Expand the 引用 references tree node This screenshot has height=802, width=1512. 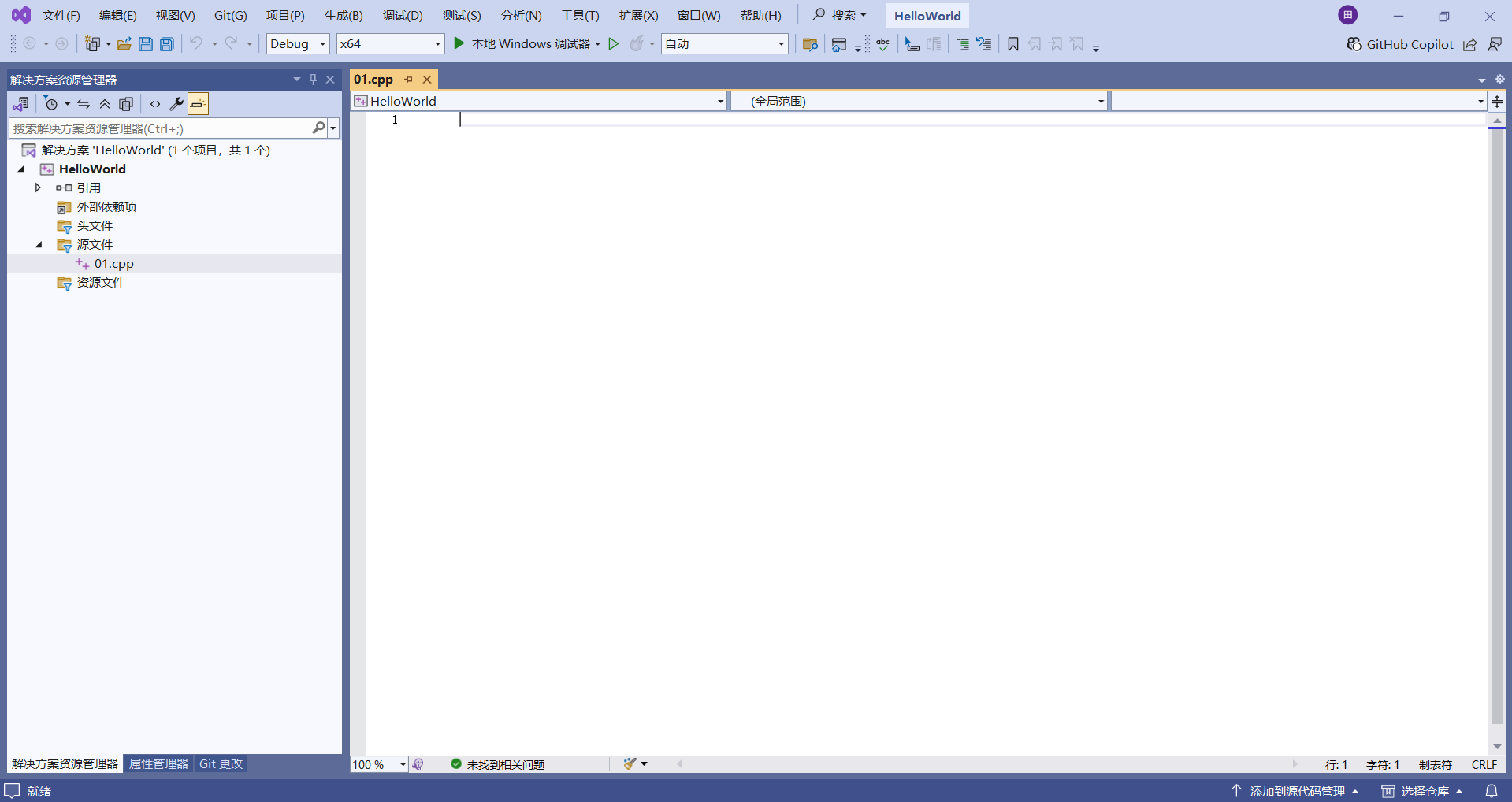(37, 188)
